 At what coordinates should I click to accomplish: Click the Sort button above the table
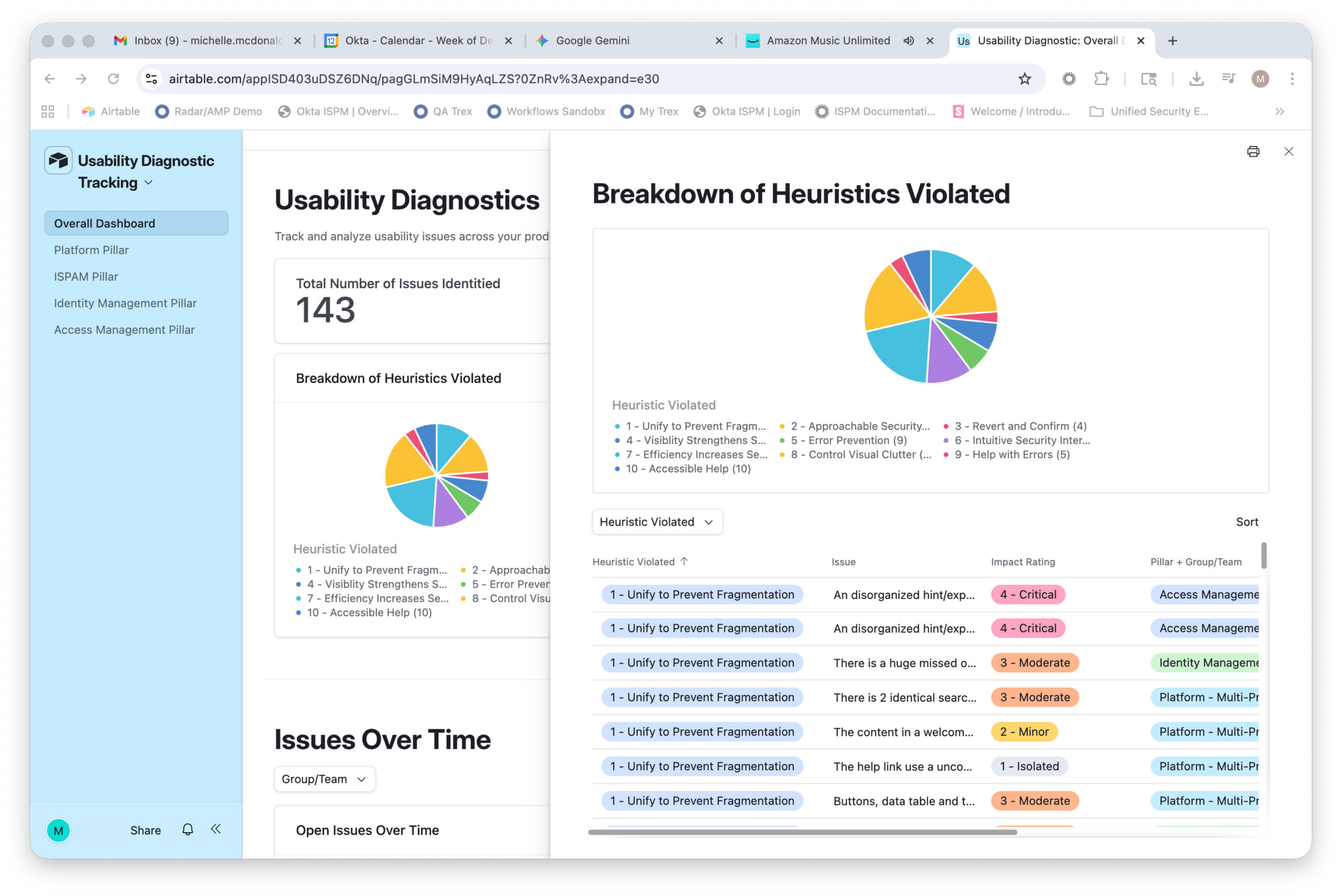(1247, 522)
